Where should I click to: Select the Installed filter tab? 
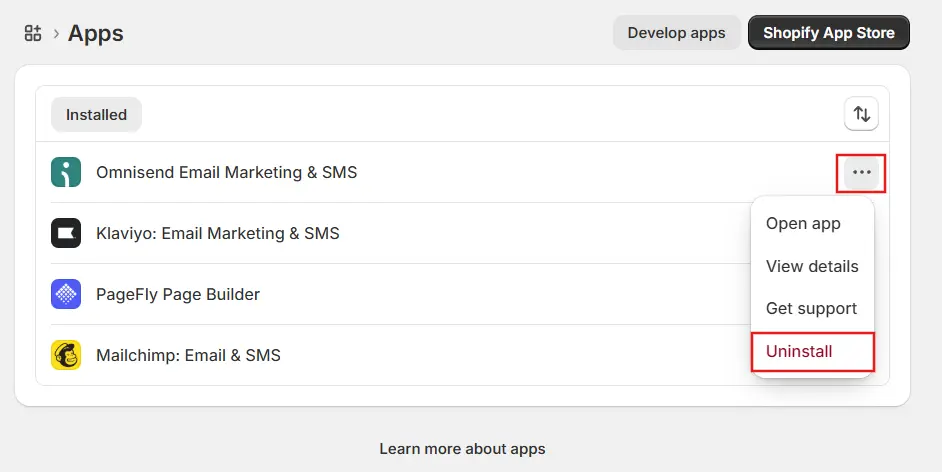[x=96, y=114]
